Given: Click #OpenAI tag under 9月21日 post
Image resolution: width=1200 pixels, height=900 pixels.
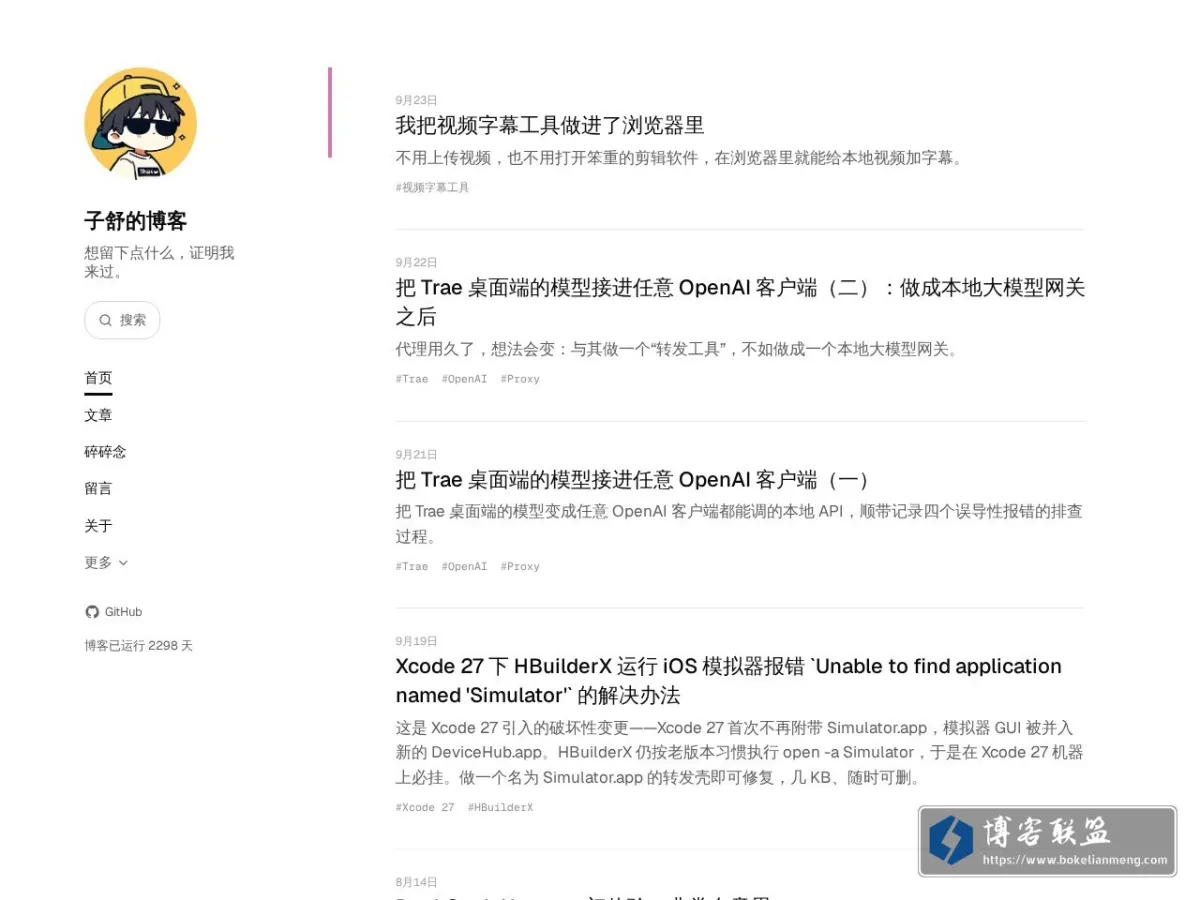Looking at the screenshot, I should pos(464,566).
